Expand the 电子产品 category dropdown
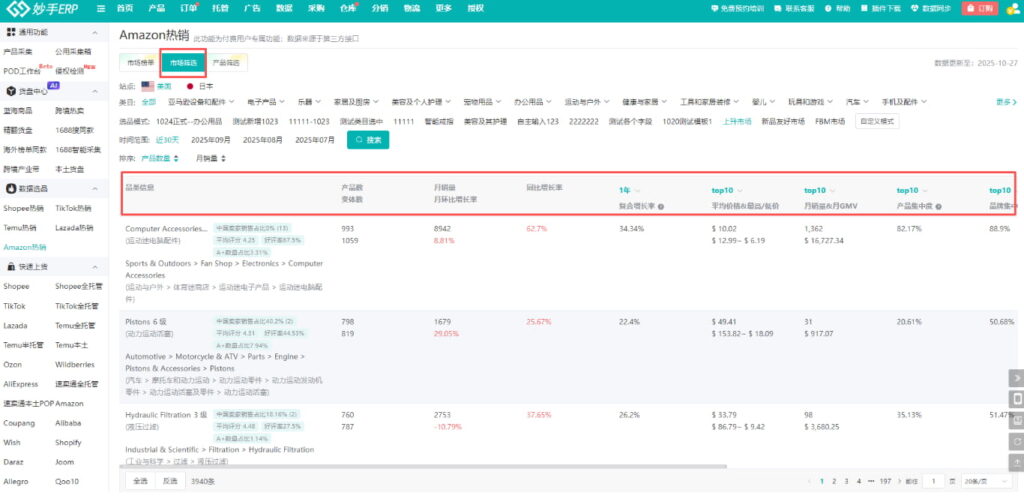This screenshot has width=1024, height=496. point(268,102)
